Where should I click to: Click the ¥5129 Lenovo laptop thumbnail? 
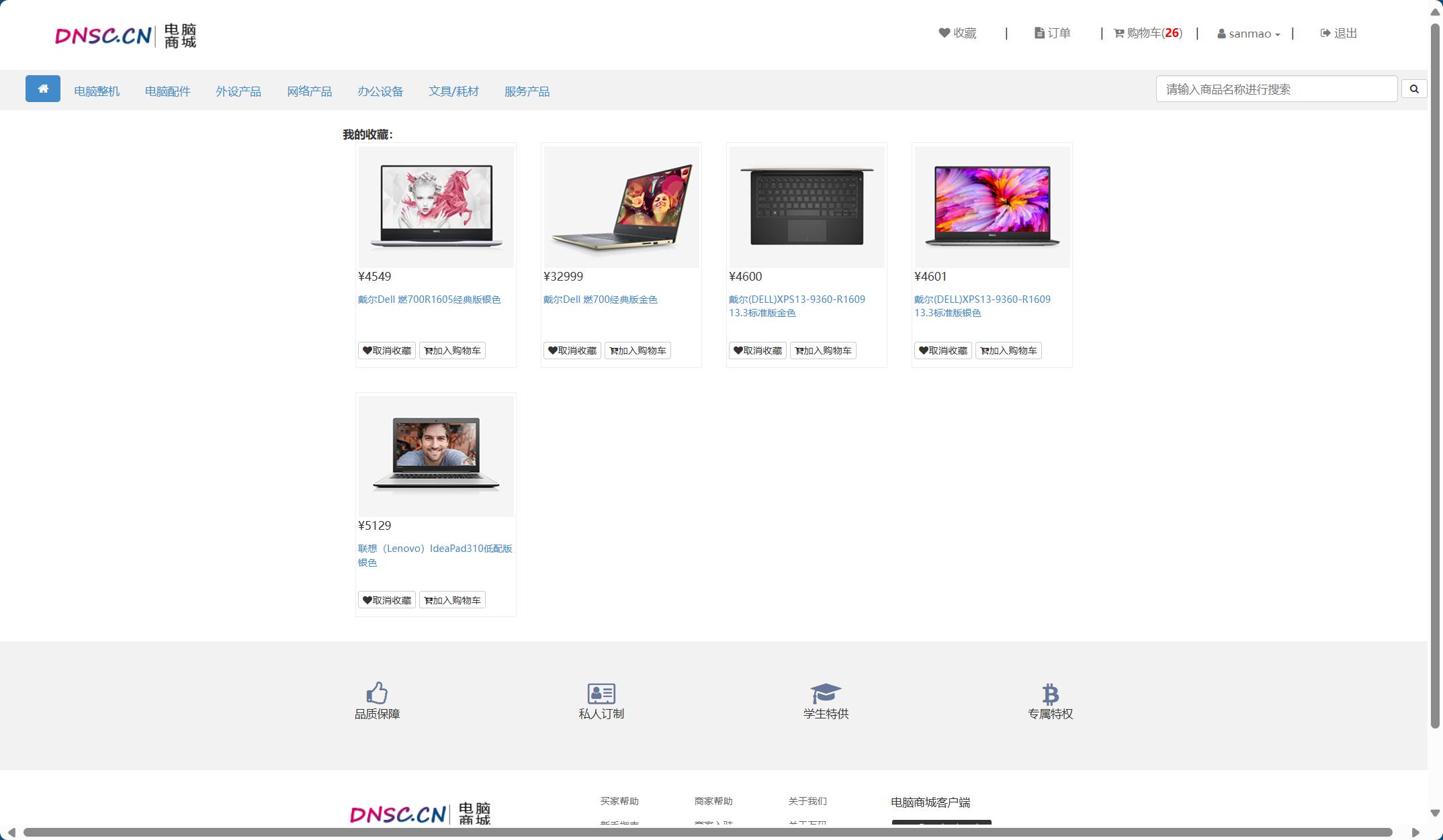[x=436, y=456]
